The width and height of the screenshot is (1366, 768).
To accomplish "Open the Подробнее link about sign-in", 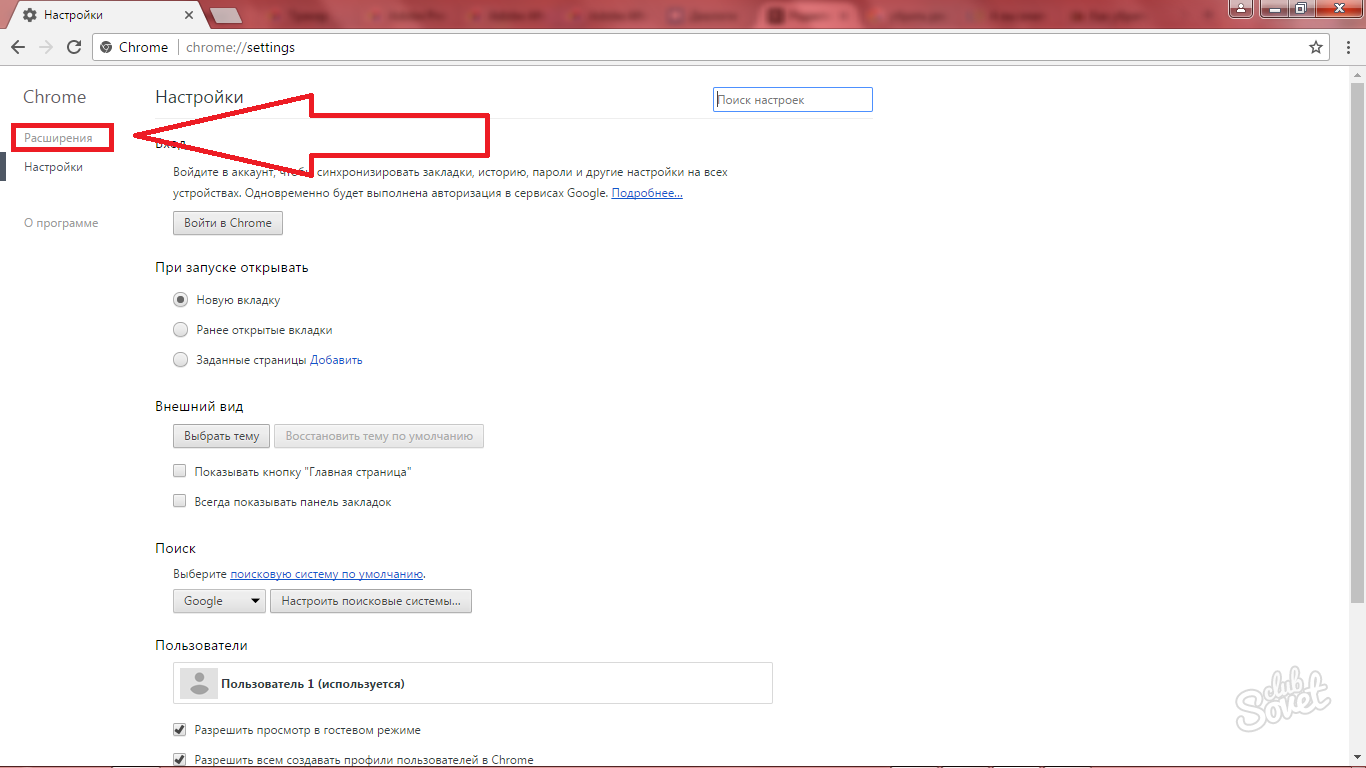I will click(x=647, y=193).
